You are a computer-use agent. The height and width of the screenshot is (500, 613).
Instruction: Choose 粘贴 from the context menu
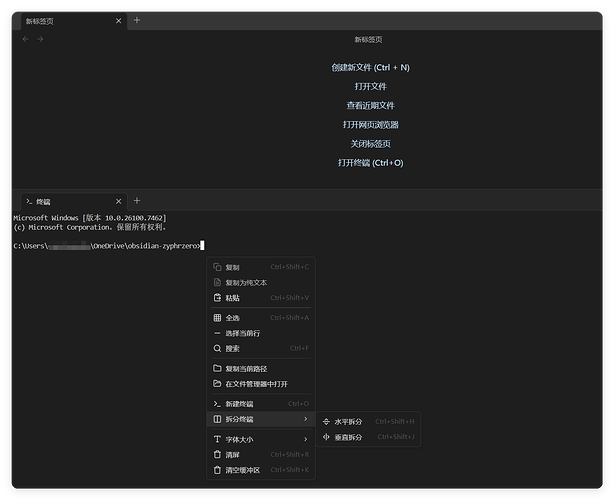coord(261,297)
